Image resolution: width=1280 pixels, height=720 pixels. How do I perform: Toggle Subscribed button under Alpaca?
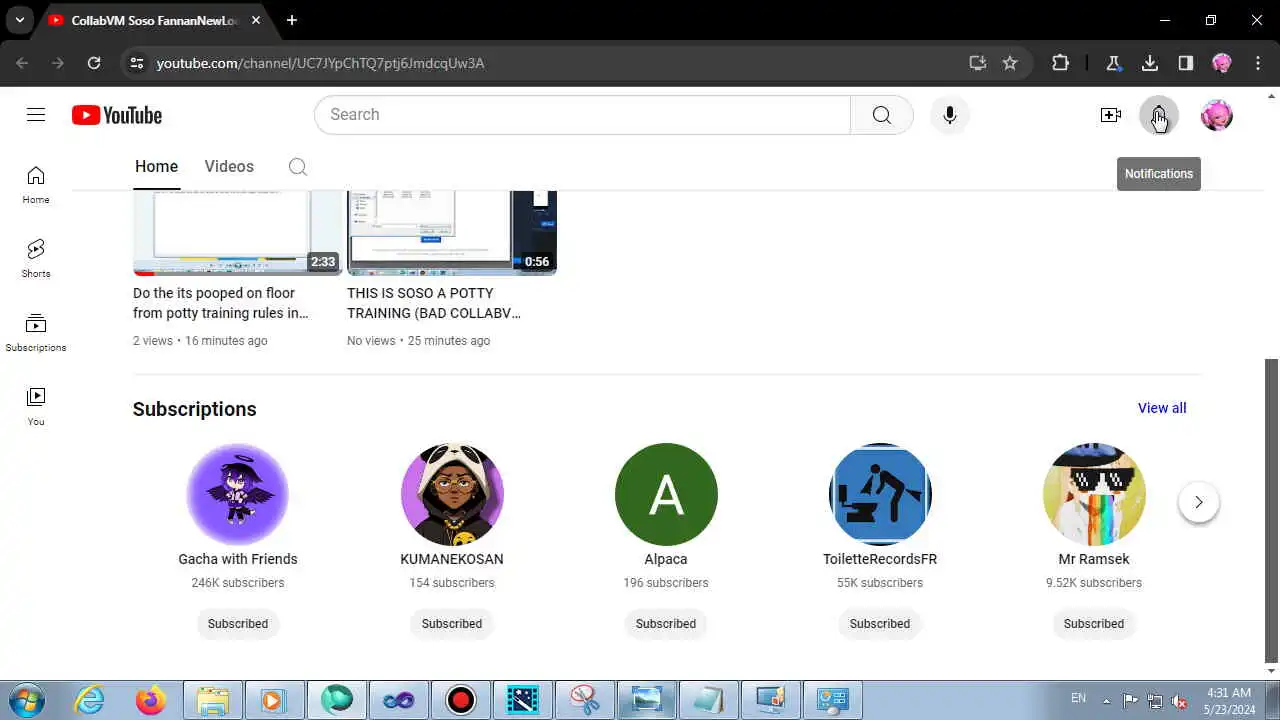click(x=666, y=624)
